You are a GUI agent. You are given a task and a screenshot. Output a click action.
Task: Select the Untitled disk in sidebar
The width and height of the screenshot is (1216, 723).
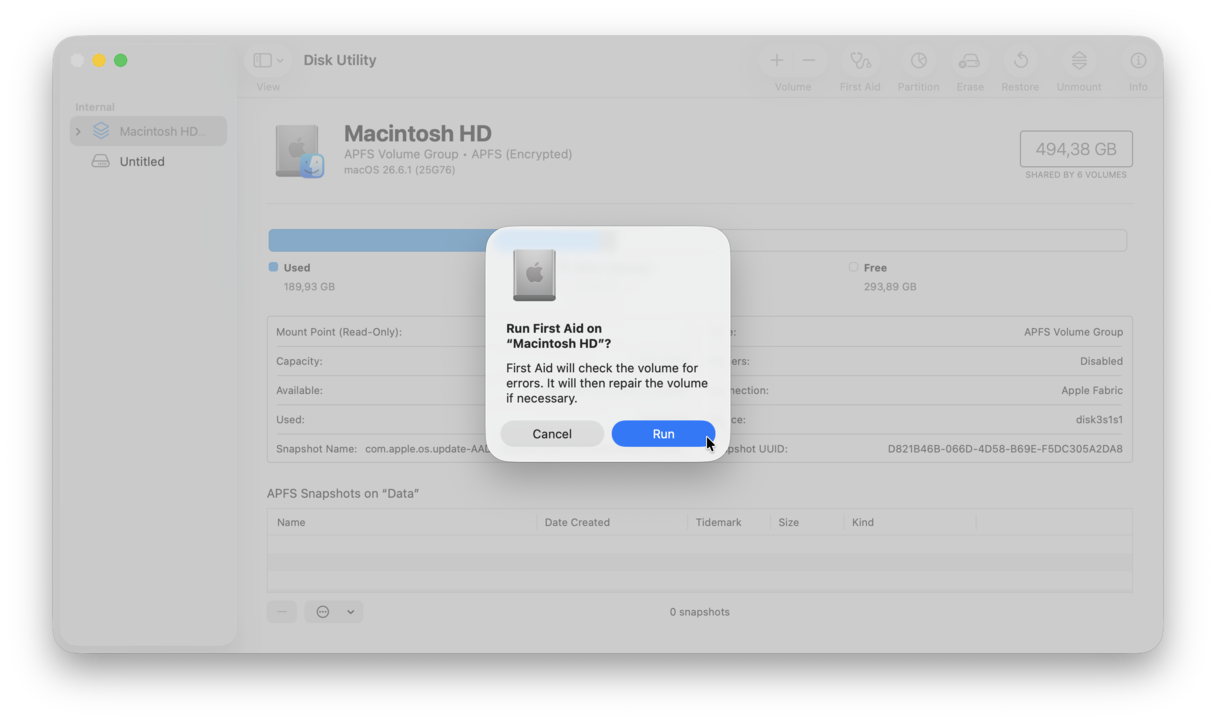149,161
